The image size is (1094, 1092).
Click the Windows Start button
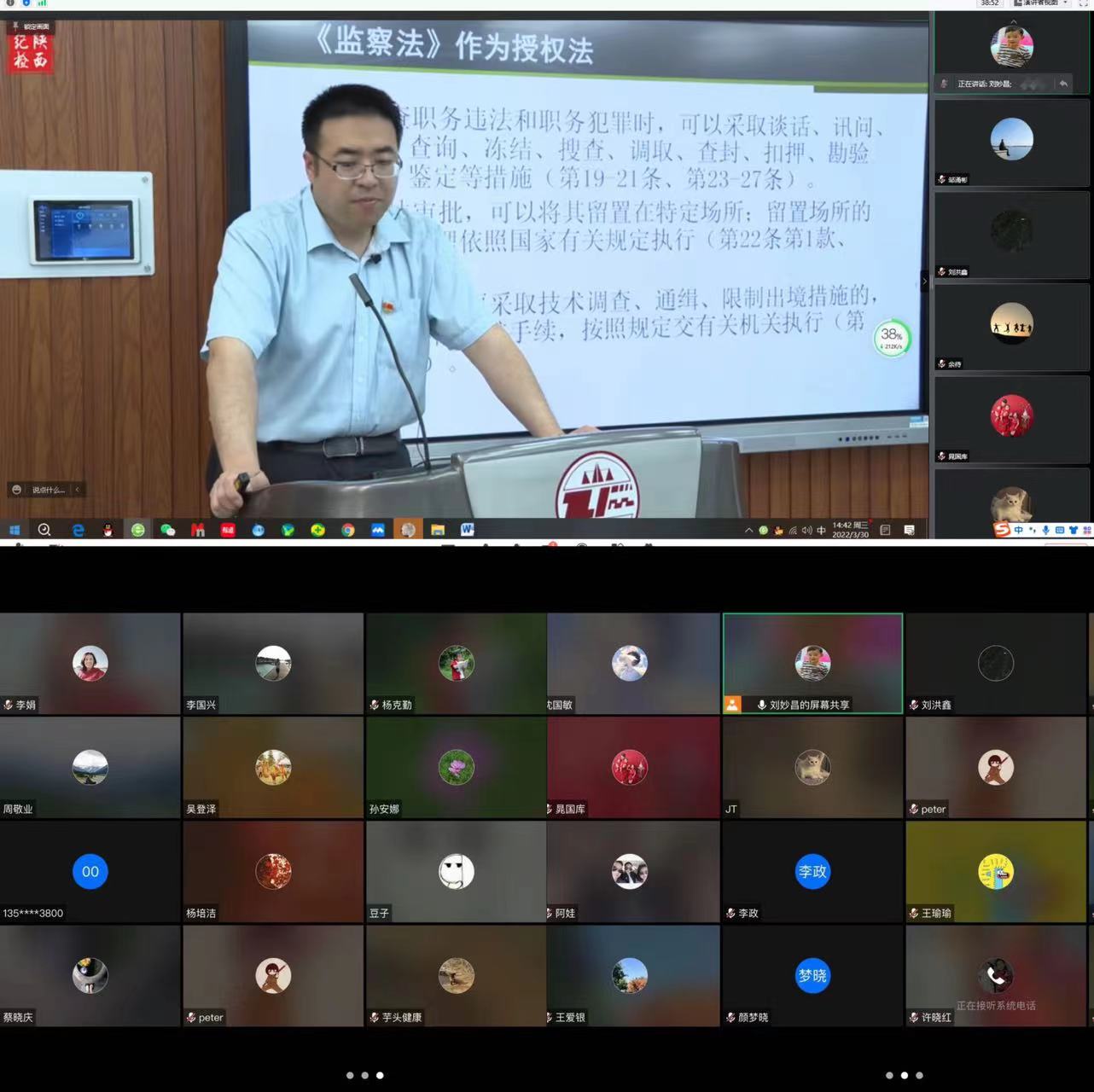coord(15,530)
